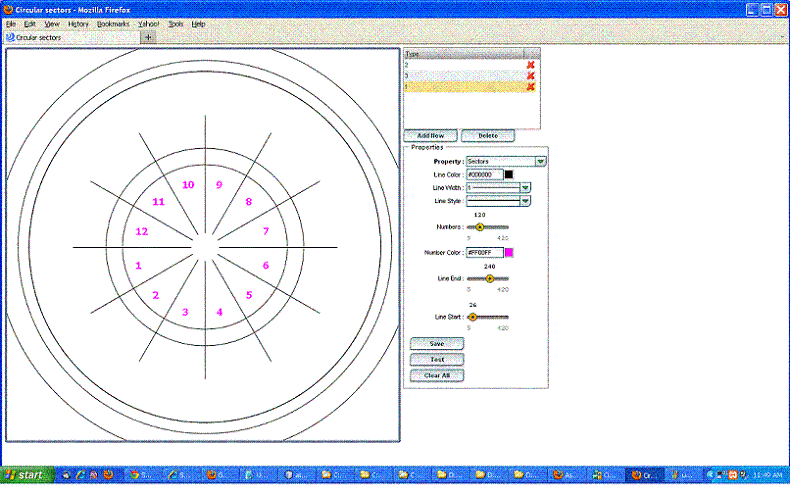This screenshot has height=494, width=790.
Task: Save the sector properties
Action: [x=437, y=343]
